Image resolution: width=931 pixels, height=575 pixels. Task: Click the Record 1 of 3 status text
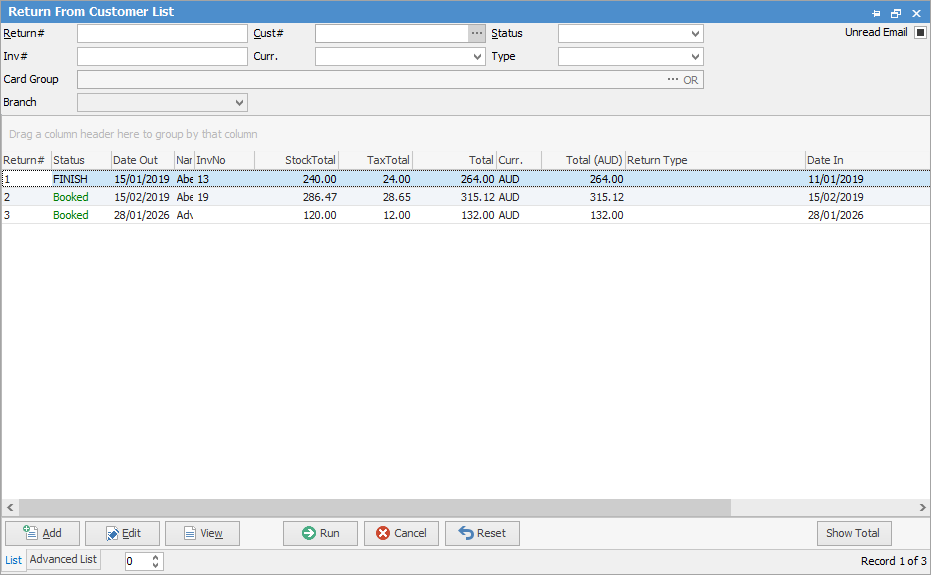[x=894, y=561]
